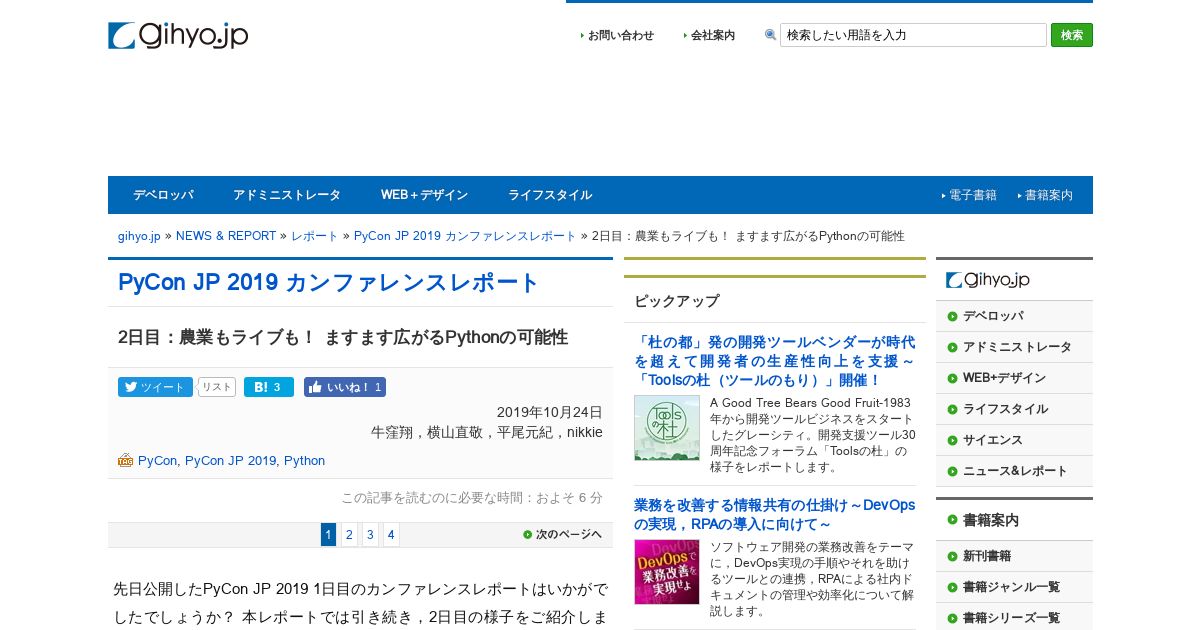Open the デベロッパ main navigation tab

(x=163, y=195)
